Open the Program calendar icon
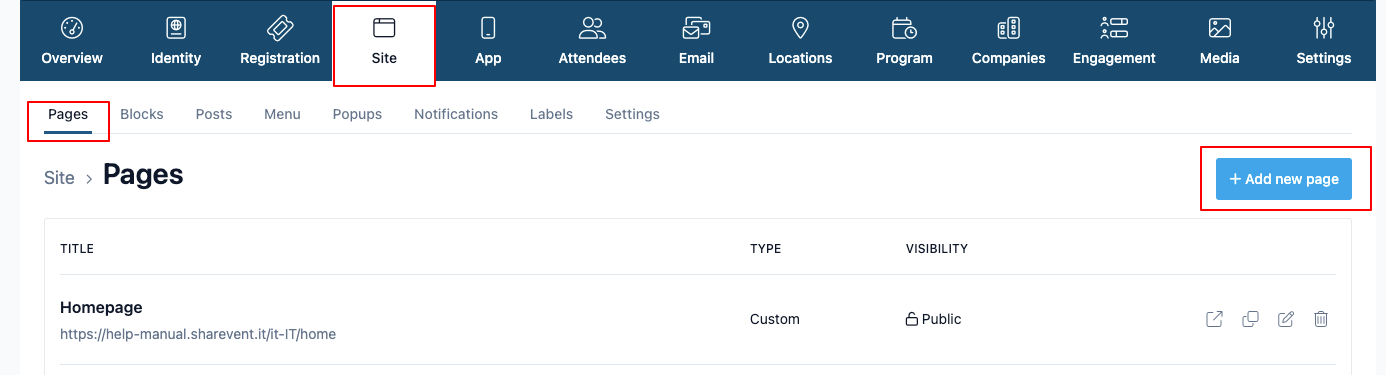 coord(904,28)
